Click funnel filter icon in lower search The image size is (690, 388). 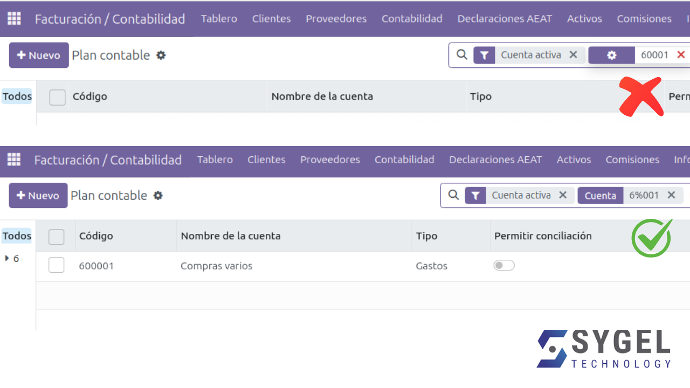[475, 195]
